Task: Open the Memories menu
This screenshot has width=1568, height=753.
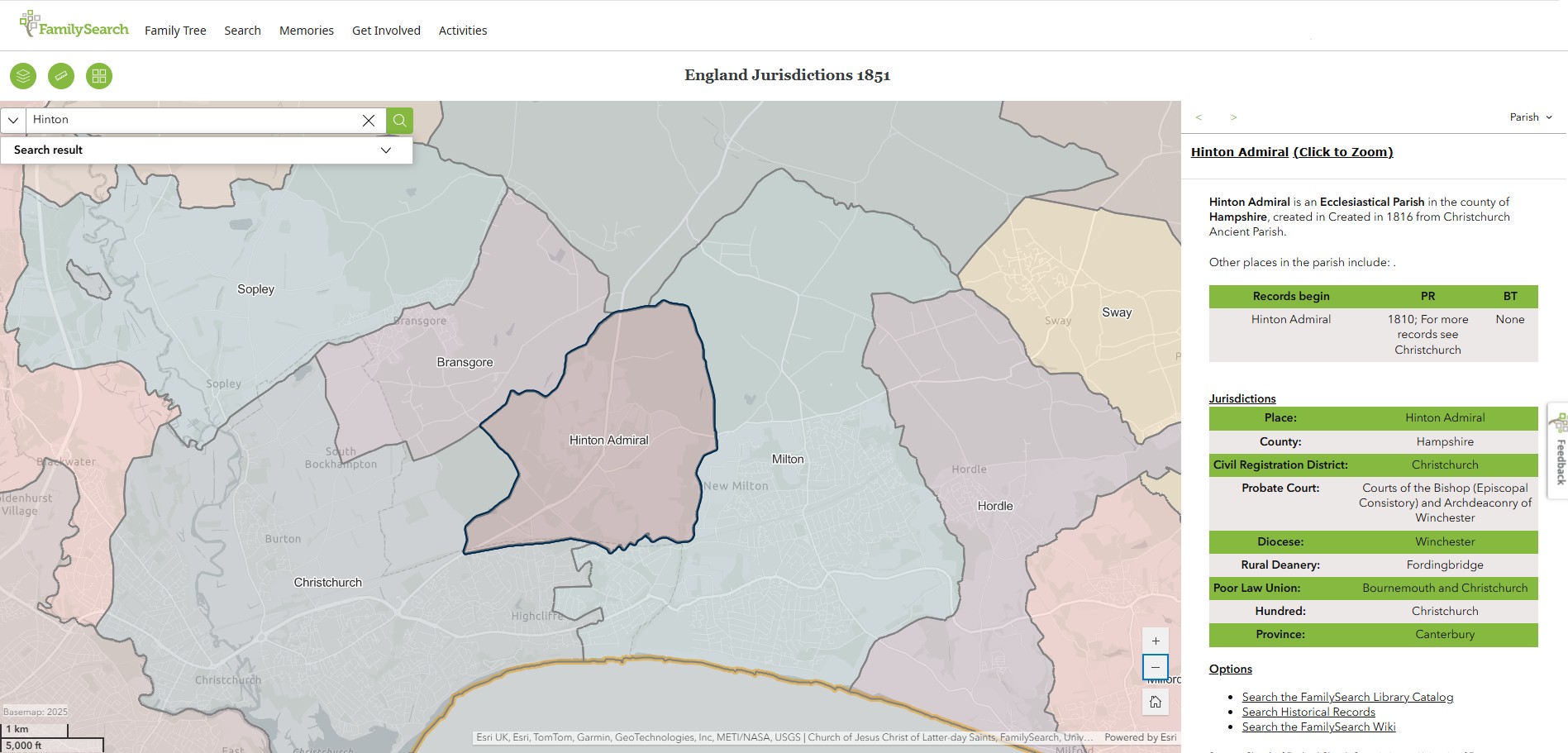Action: pos(307,31)
